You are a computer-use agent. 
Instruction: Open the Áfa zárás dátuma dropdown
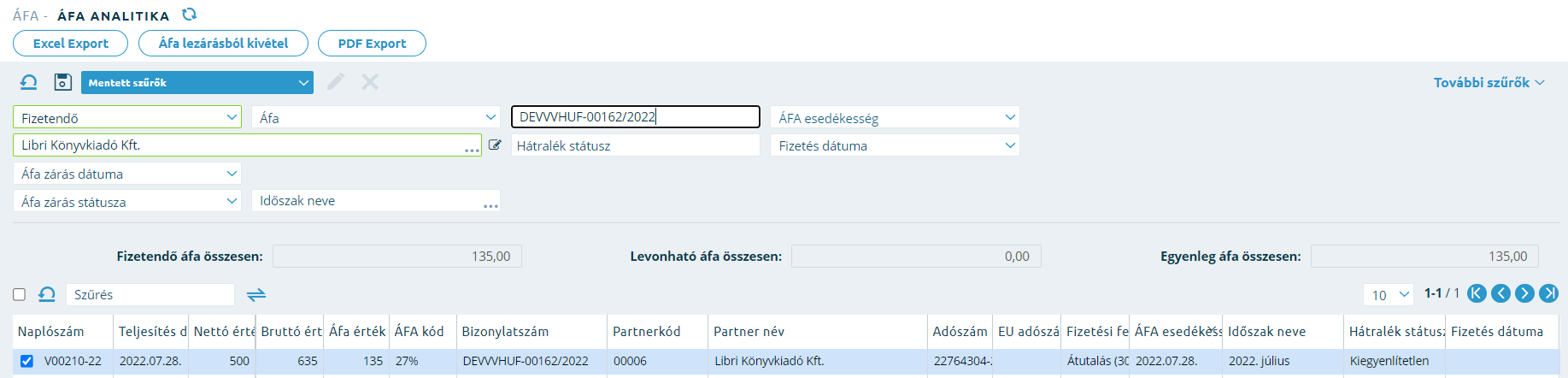(x=127, y=174)
